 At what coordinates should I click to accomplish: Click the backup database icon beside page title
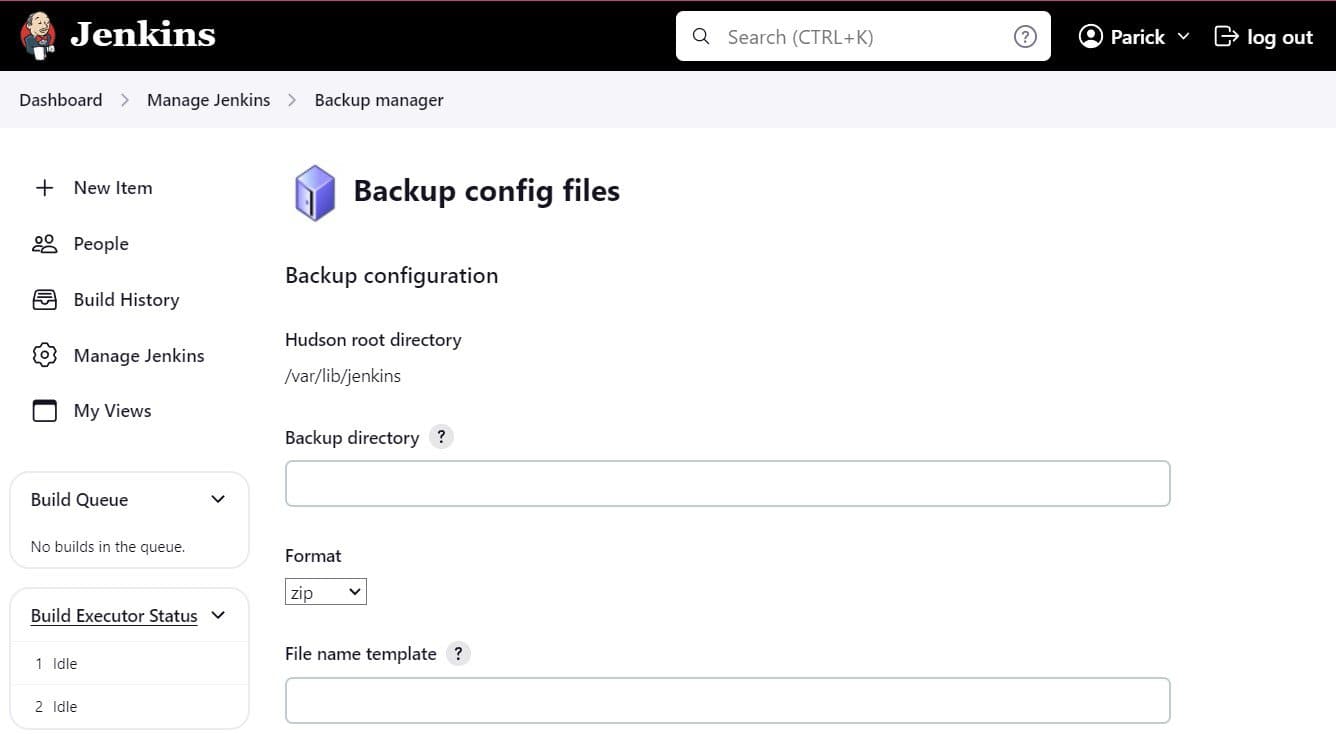[315, 192]
